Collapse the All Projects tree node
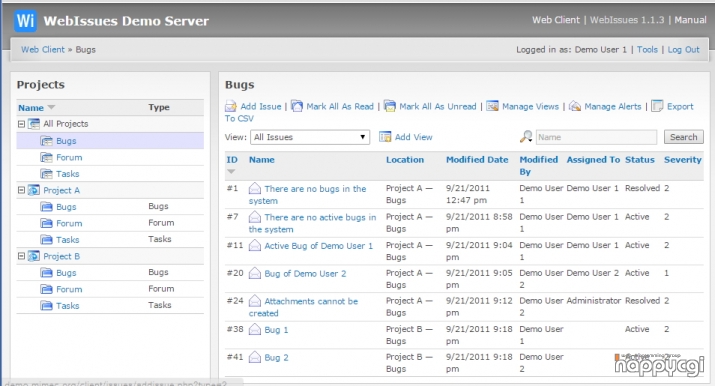The image size is (715, 386). click(21, 124)
